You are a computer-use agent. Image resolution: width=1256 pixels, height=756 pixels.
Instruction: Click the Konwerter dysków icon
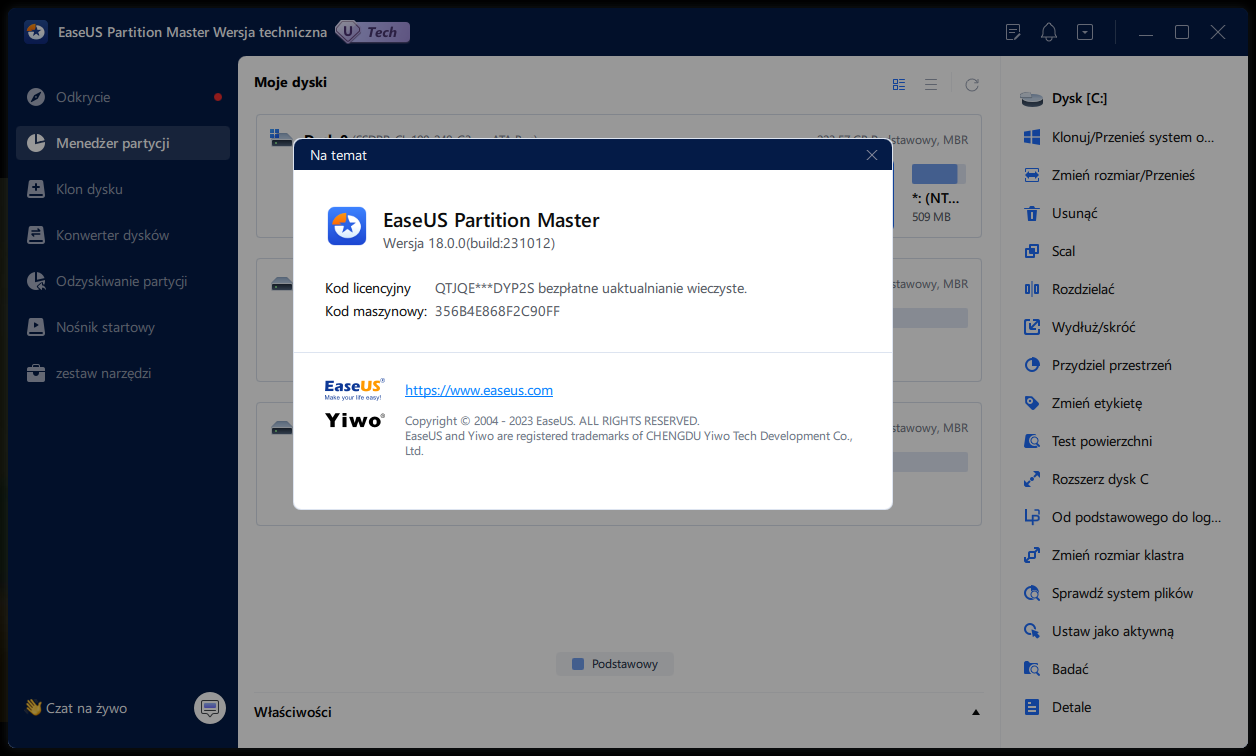(36, 235)
